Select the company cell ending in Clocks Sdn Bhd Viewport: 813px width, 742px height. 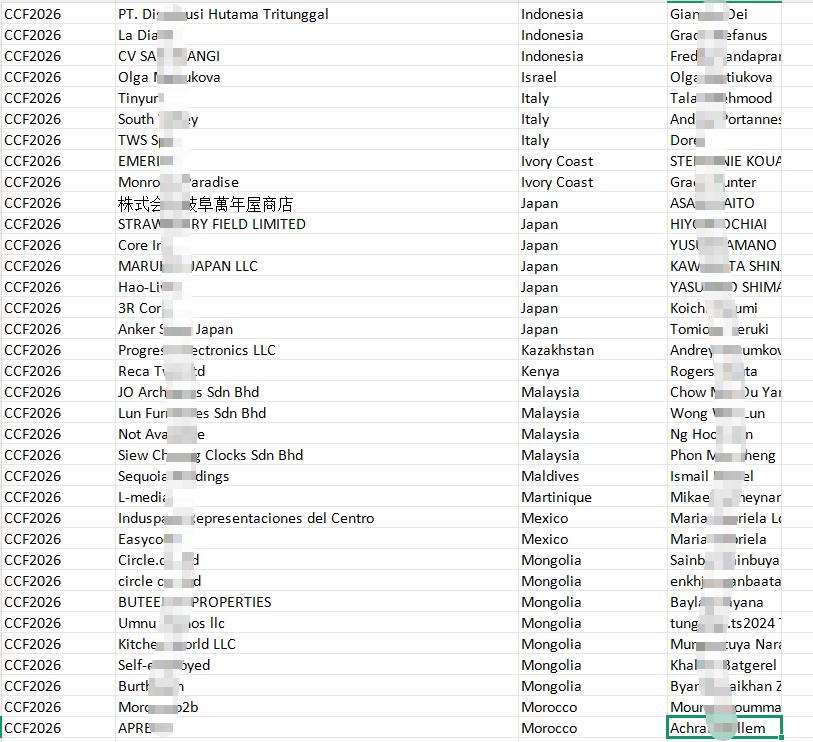click(x=210, y=455)
